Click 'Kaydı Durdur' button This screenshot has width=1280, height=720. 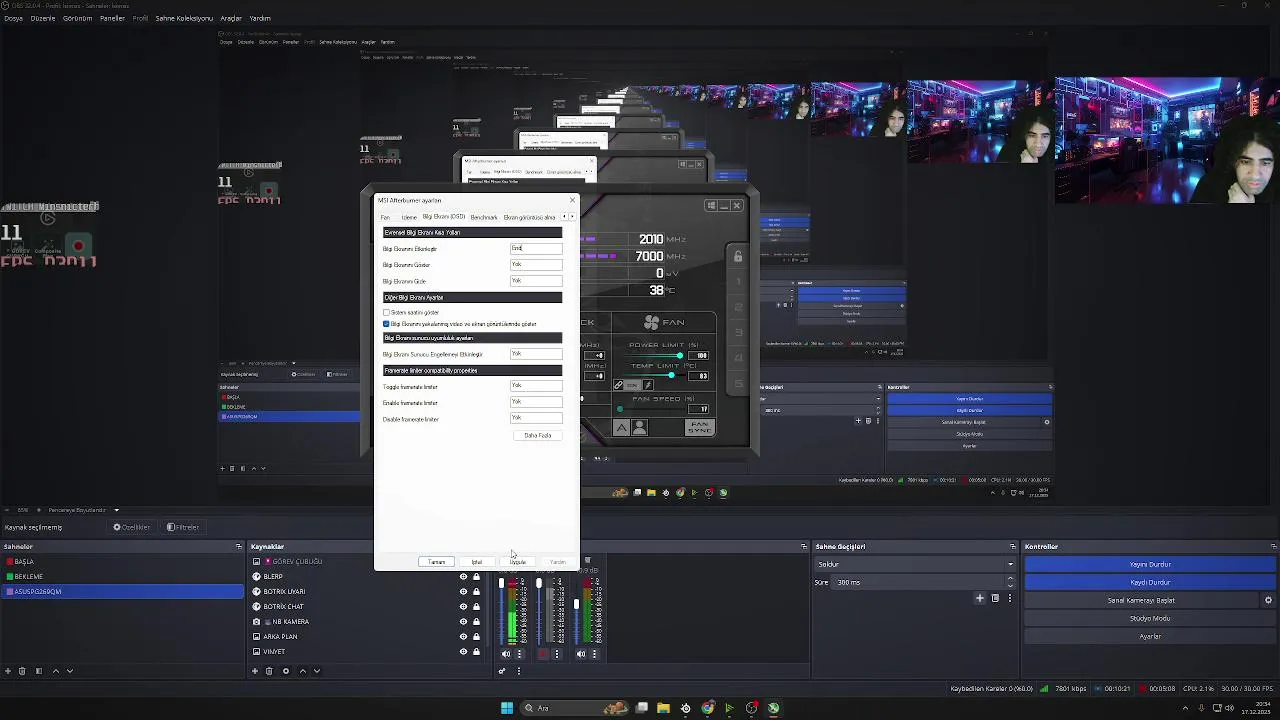point(1150,582)
